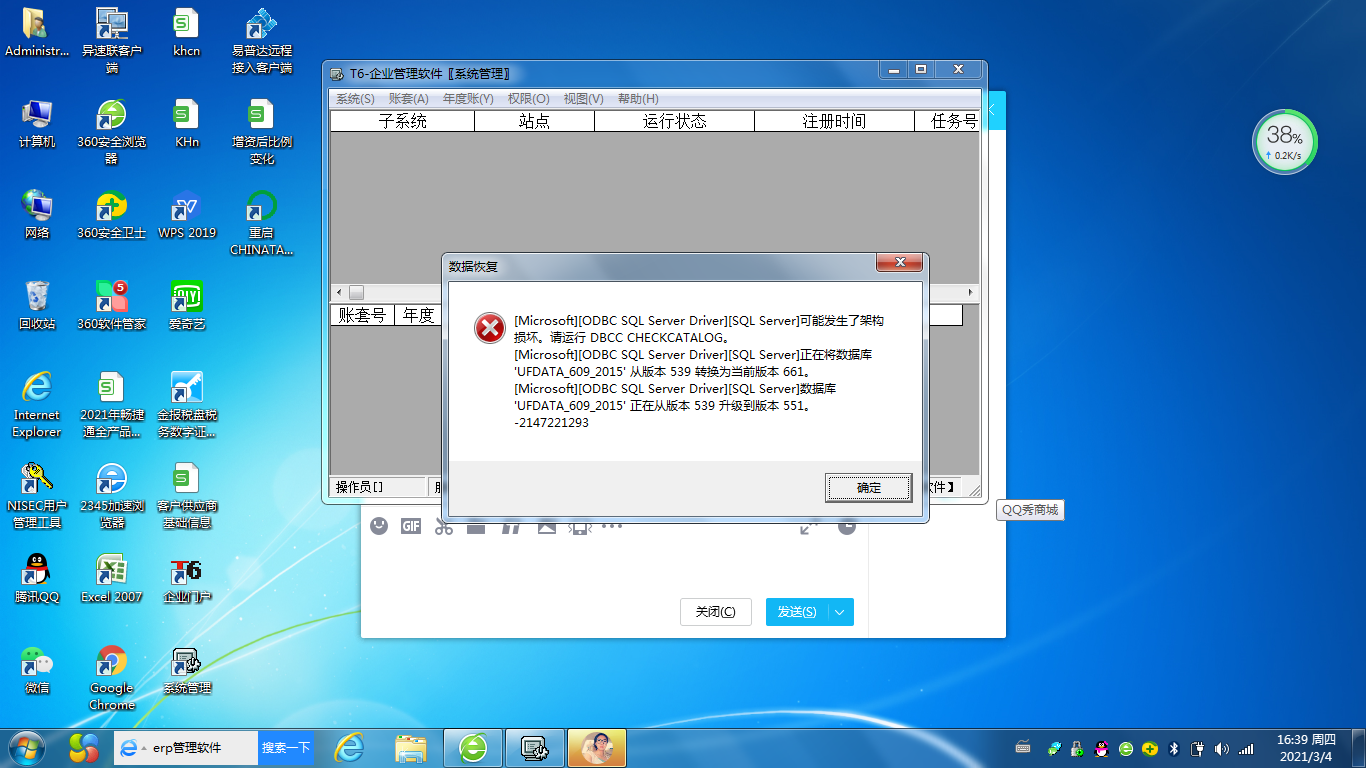Click the 账套号 column header
This screenshot has height=768, width=1366.
coord(363,316)
